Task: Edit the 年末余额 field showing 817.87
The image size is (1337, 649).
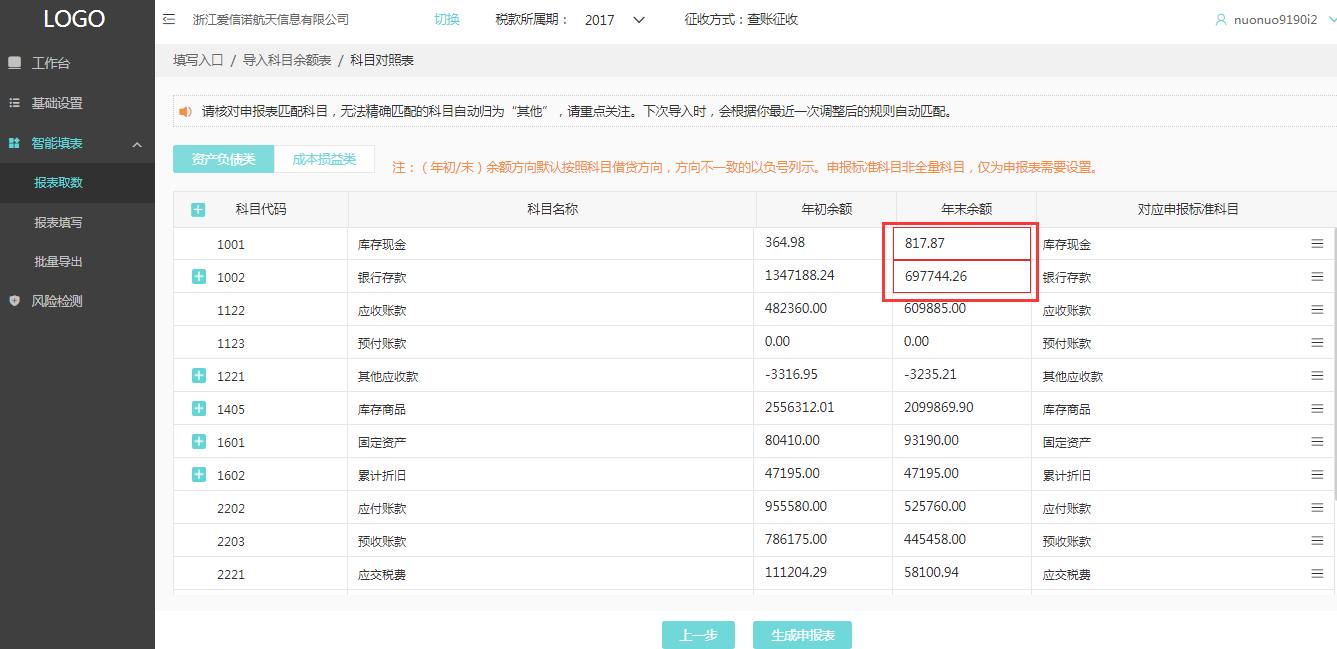Action: pyautogui.click(x=961, y=243)
